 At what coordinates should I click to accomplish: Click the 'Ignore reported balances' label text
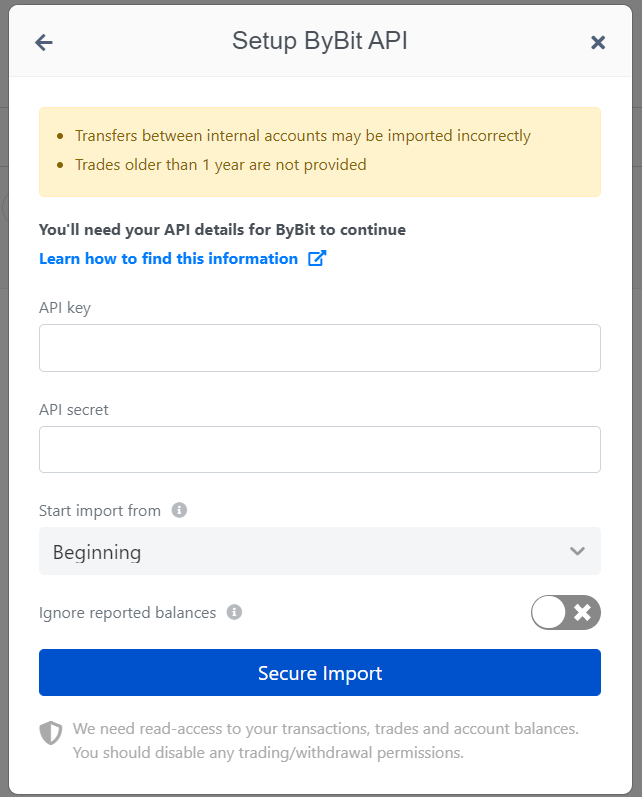128,612
